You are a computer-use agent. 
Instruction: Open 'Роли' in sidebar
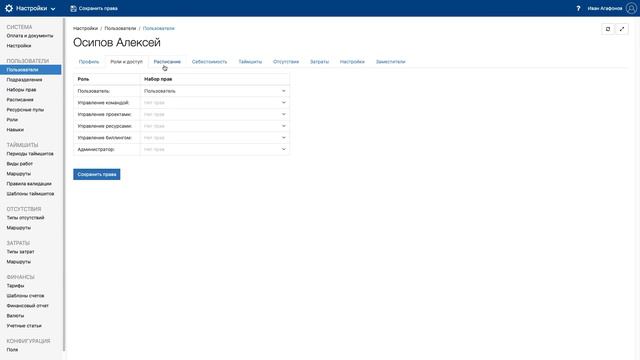click(12, 120)
